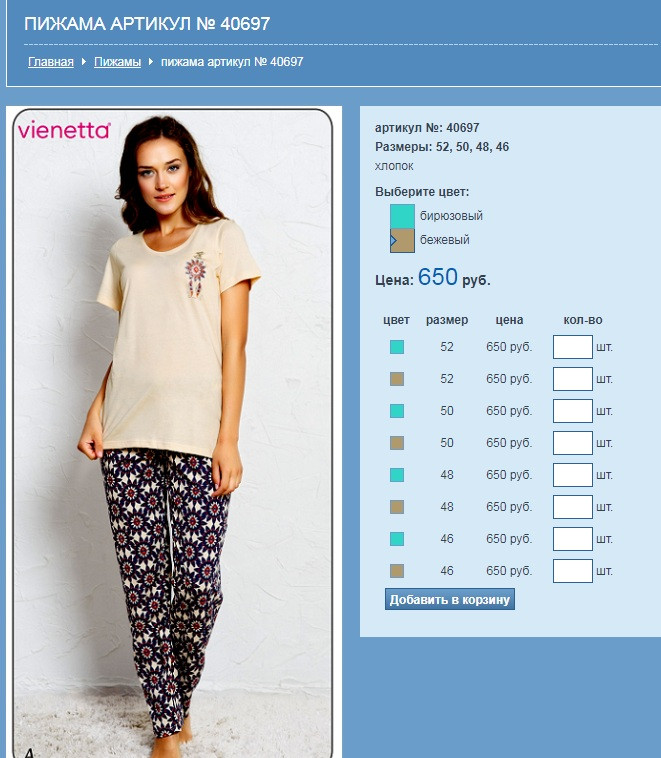Focus quantity field for turquoise size 46
661x758 pixels.
(573, 539)
